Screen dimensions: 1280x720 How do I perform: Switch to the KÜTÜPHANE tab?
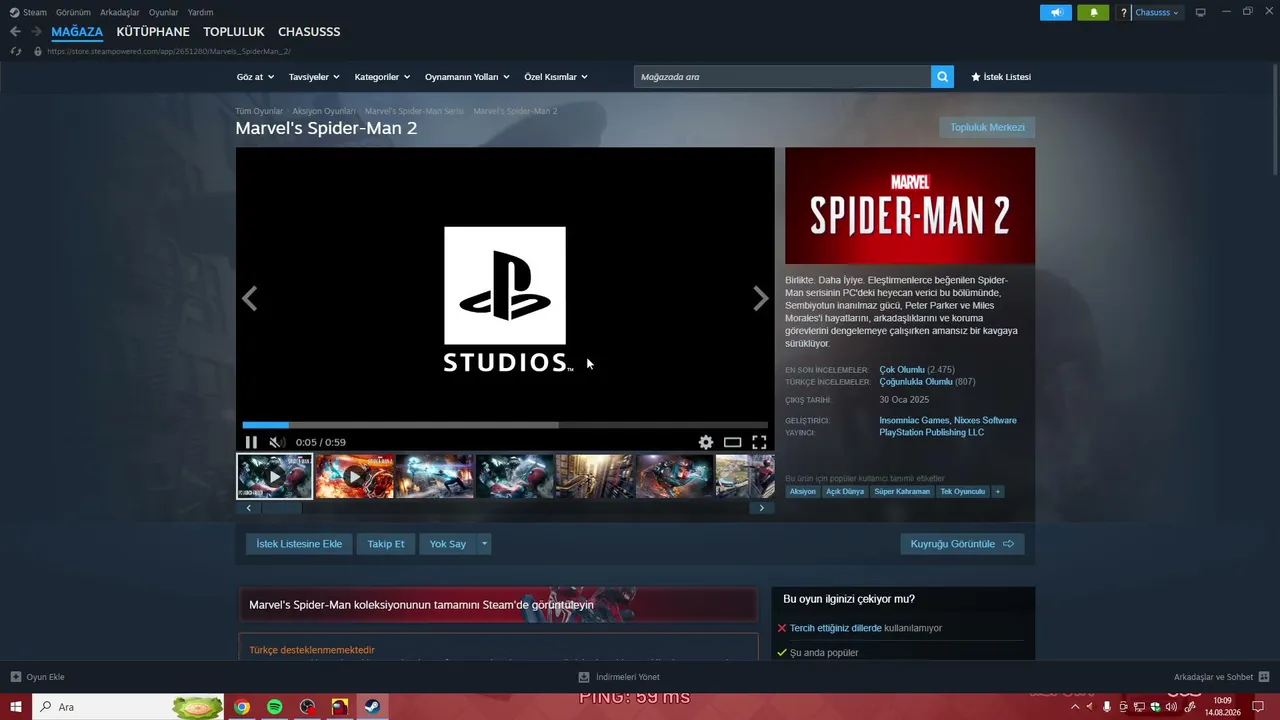(153, 32)
